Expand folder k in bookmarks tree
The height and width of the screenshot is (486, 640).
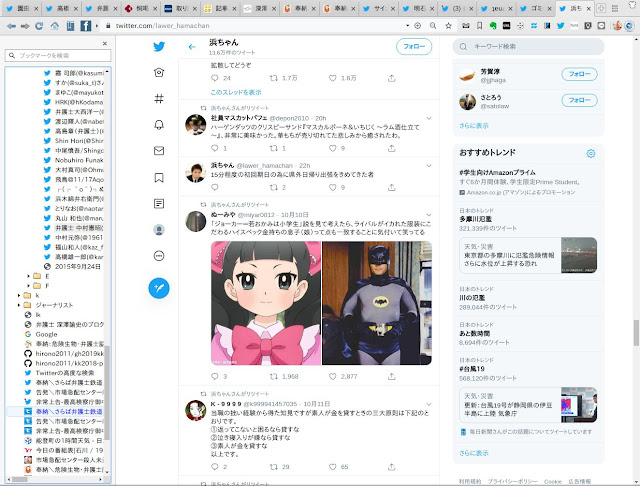coord(19,295)
